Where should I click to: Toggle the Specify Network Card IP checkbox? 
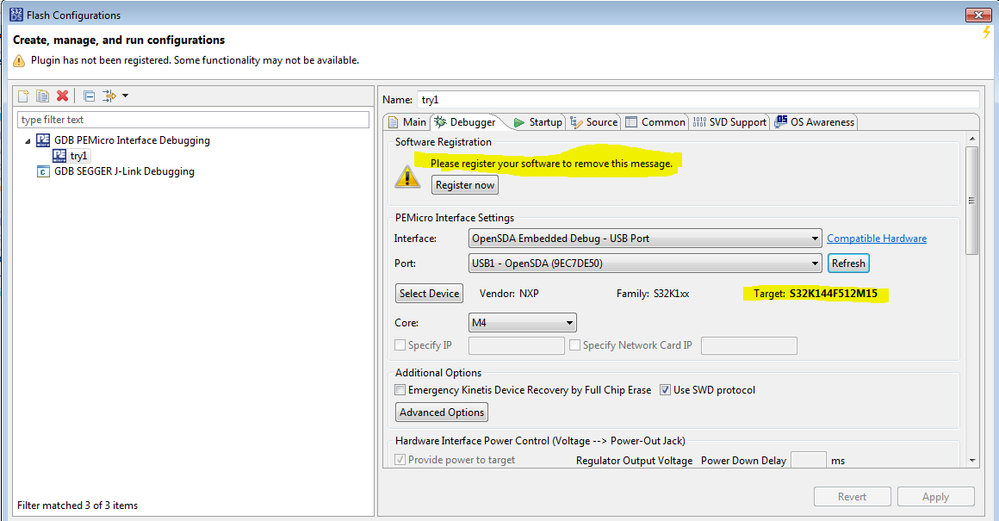pyautogui.click(x=575, y=345)
